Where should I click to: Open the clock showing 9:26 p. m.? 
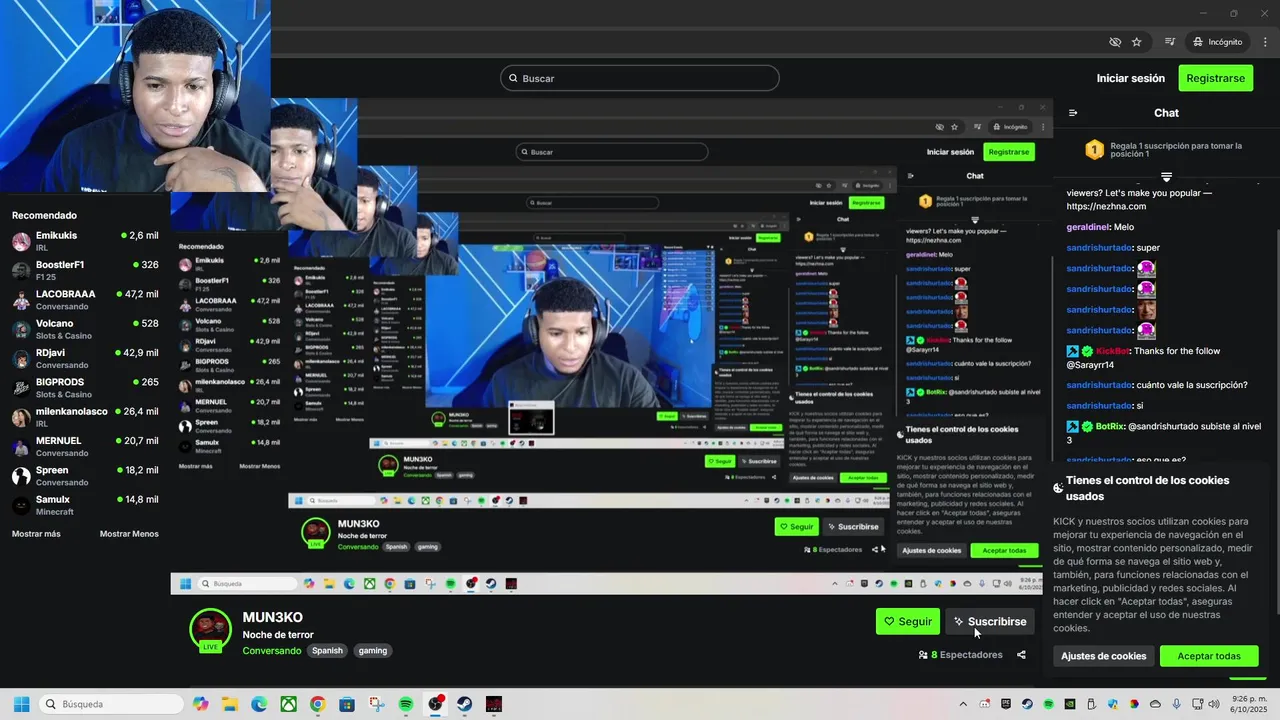click(x=1247, y=704)
